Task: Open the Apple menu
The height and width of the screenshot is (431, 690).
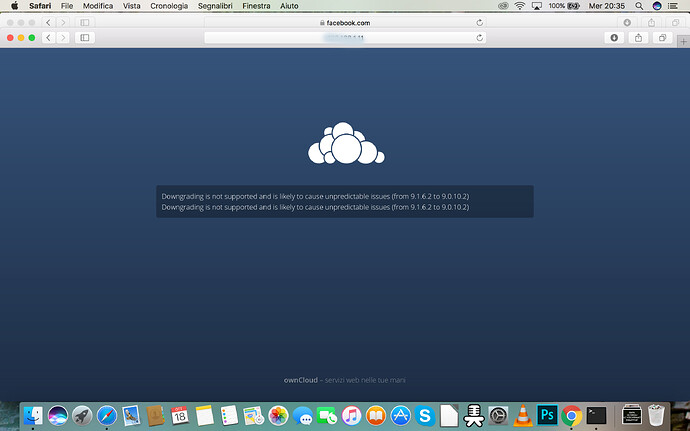Action: pyautogui.click(x=15, y=6)
